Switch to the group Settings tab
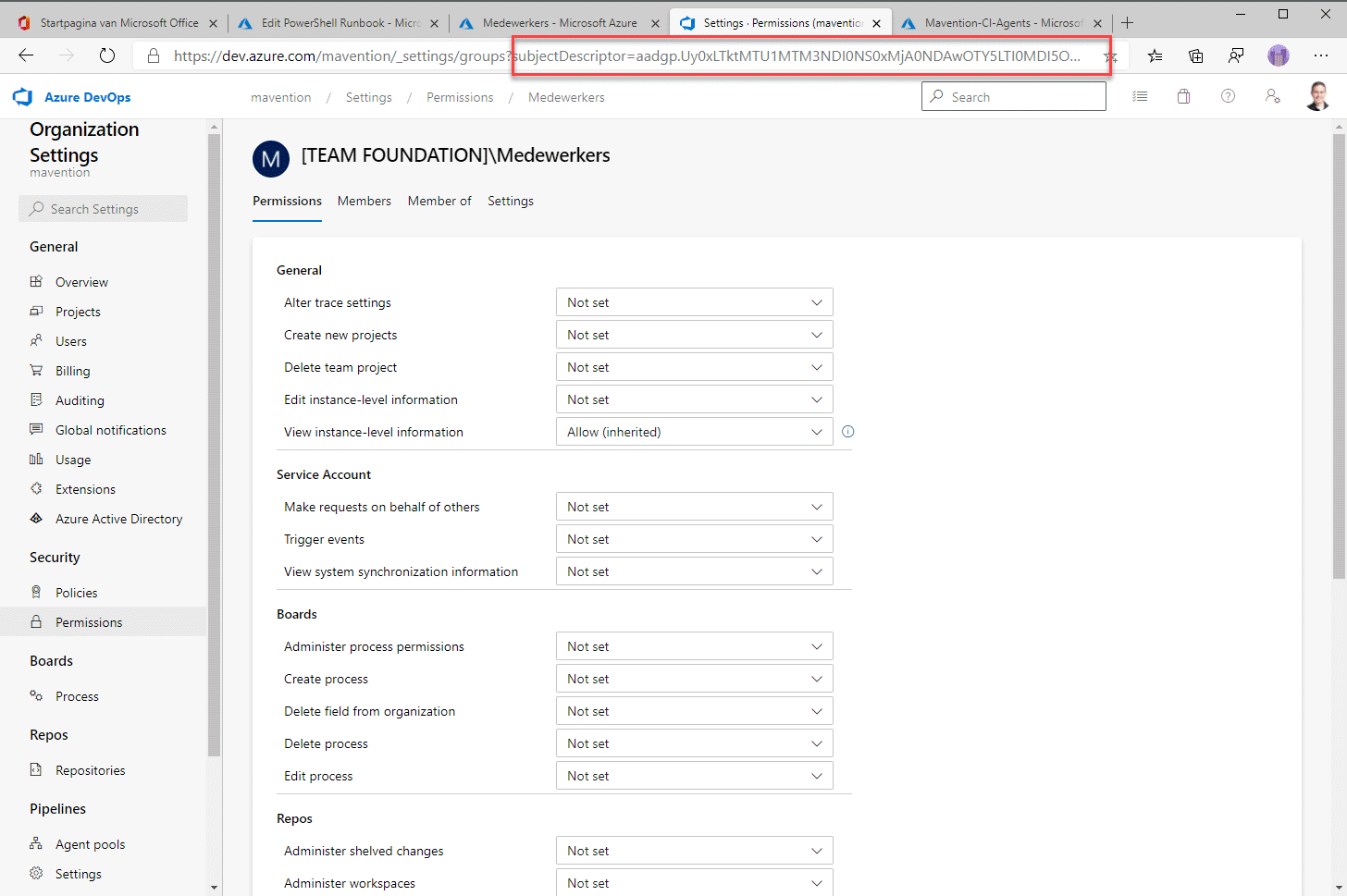This screenshot has width=1347, height=896. [x=511, y=201]
